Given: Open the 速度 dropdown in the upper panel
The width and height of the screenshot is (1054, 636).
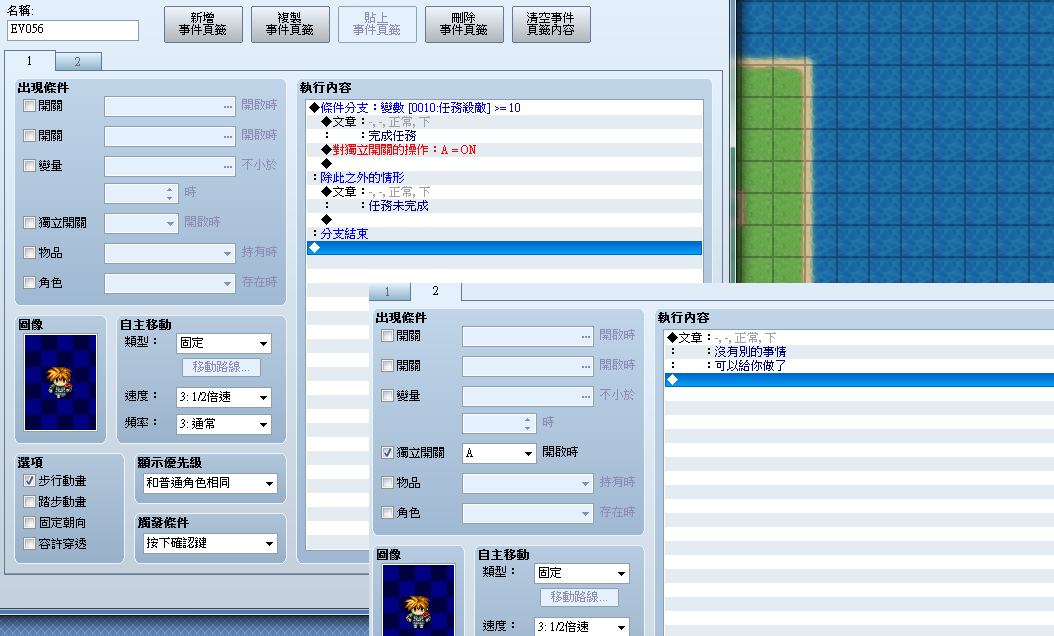Looking at the screenshot, I should pyautogui.click(x=224, y=397).
